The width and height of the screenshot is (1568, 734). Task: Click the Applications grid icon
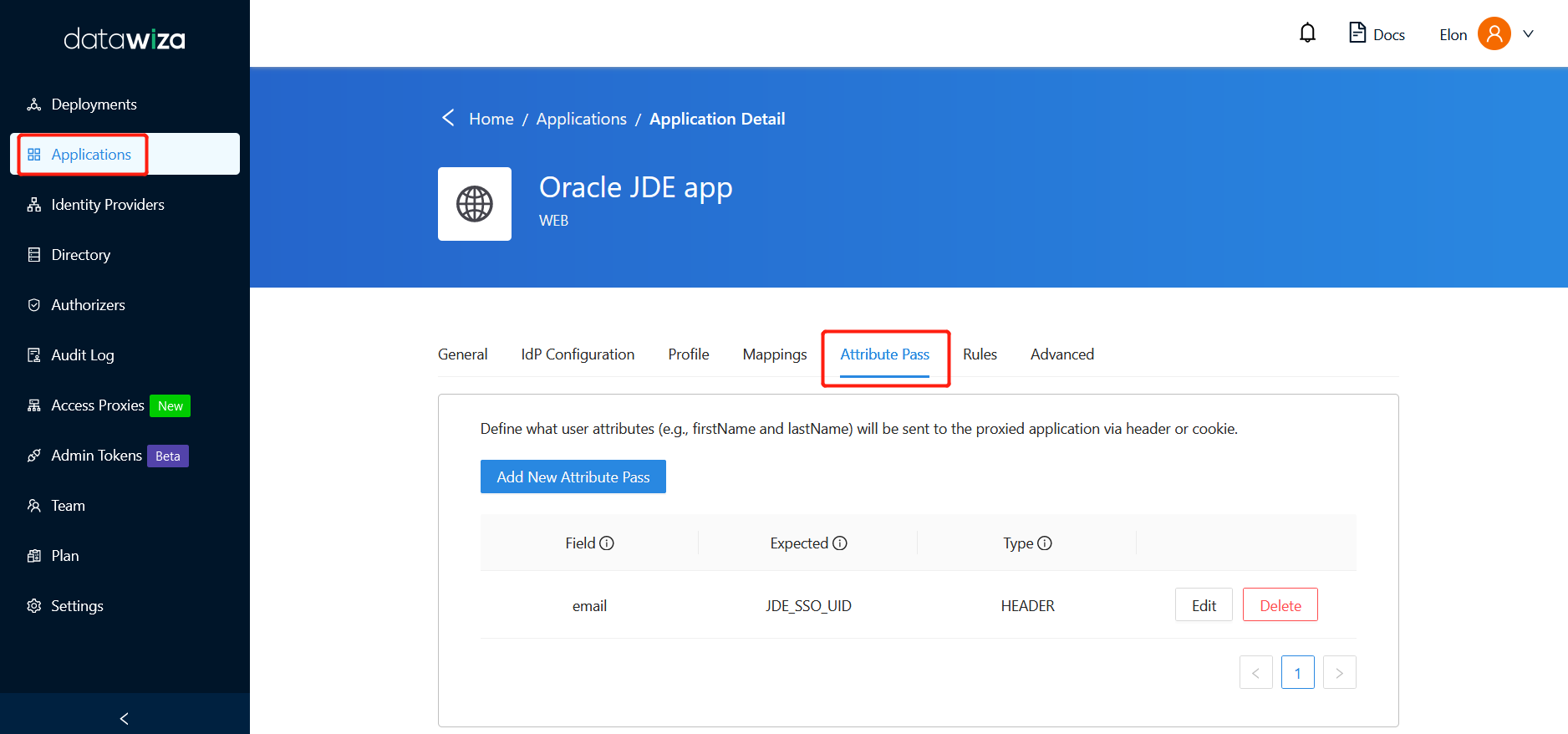34,155
